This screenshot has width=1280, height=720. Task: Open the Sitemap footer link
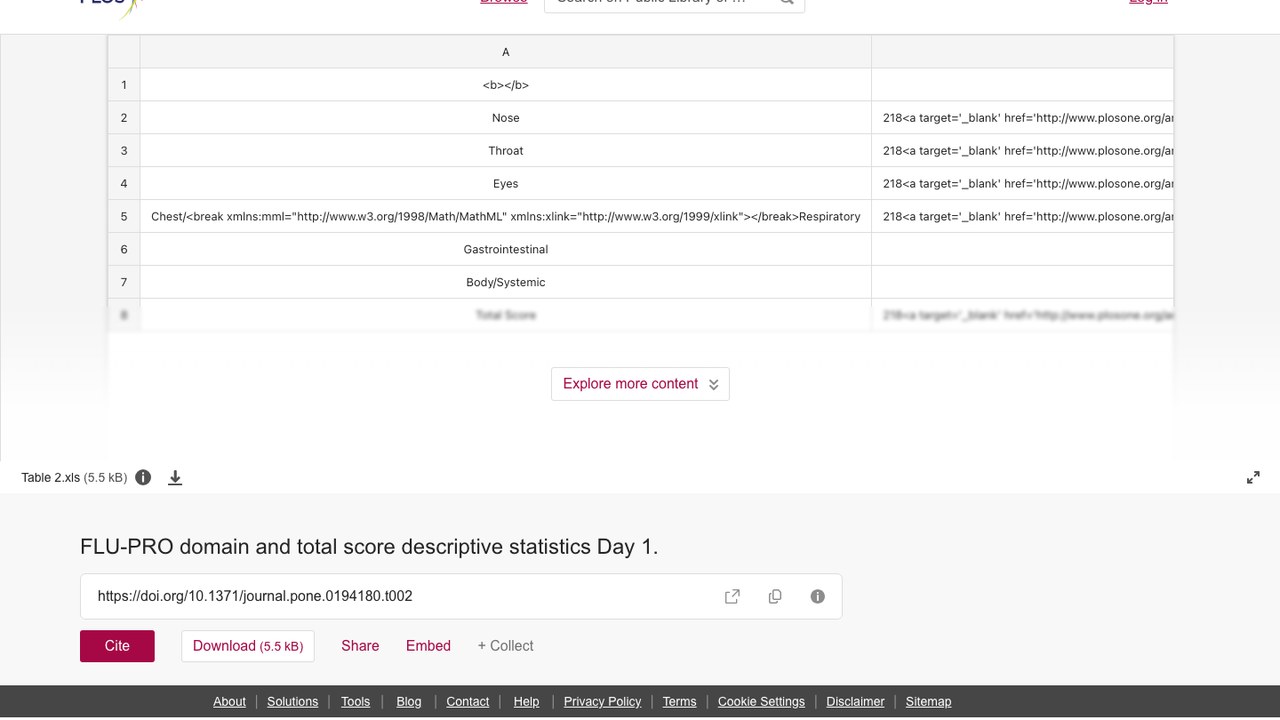(928, 702)
